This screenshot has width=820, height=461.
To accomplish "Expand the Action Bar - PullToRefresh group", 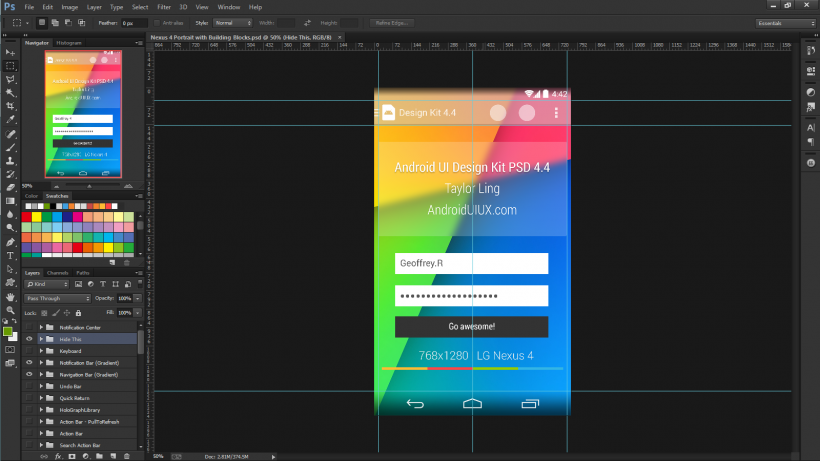I will click(x=41, y=422).
